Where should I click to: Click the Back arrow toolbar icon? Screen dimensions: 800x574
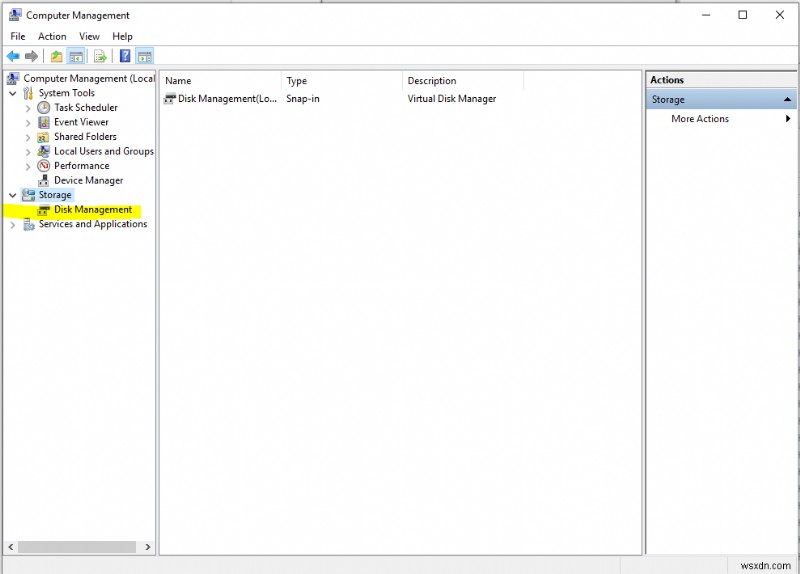click(13, 56)
